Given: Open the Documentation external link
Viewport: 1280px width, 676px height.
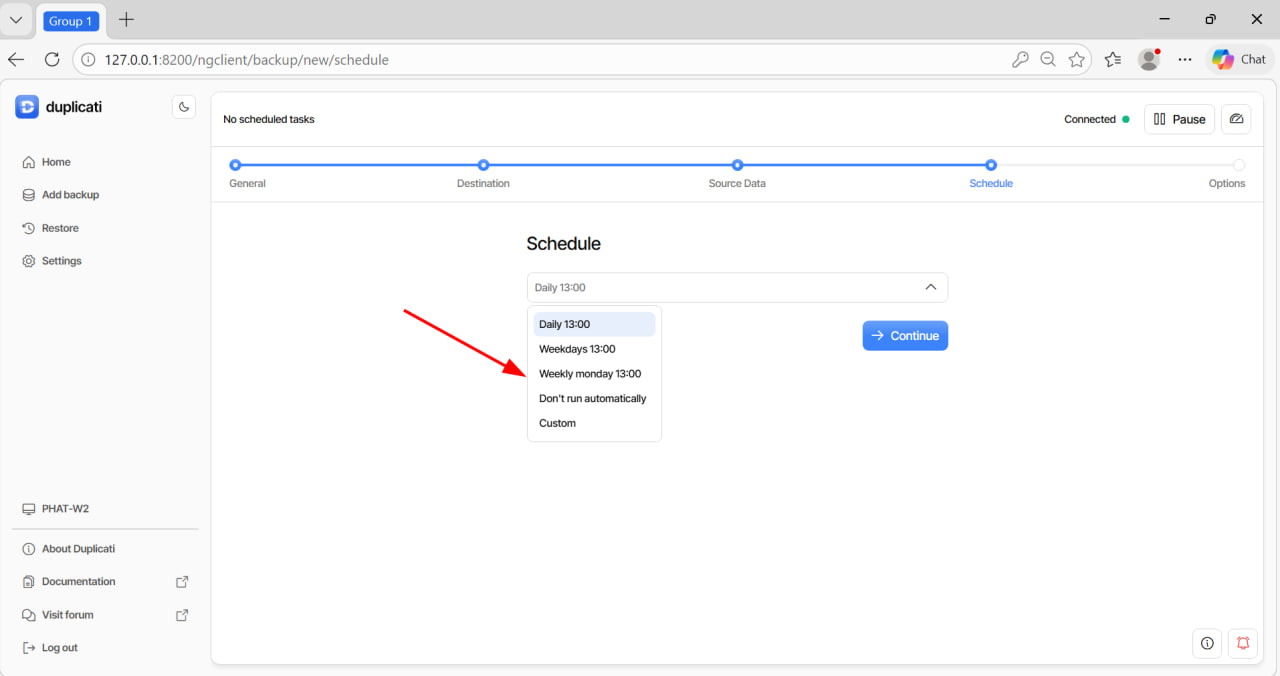Looking at the screenshot, I should click(x=78, y=582).
